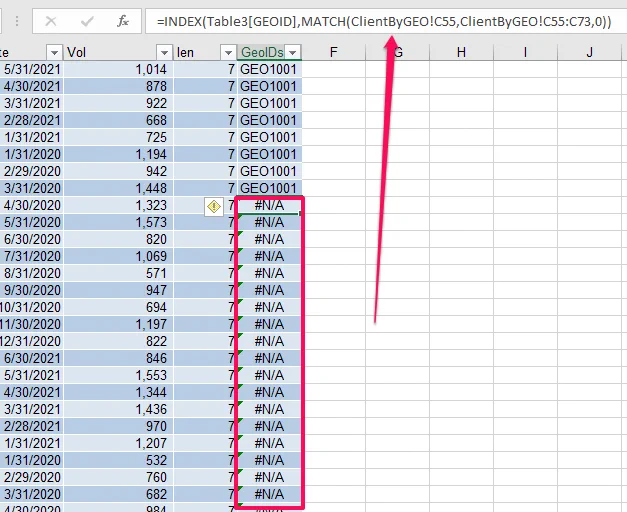
Task: Click the GeoIDs header cell
Action: coord(270,52)
